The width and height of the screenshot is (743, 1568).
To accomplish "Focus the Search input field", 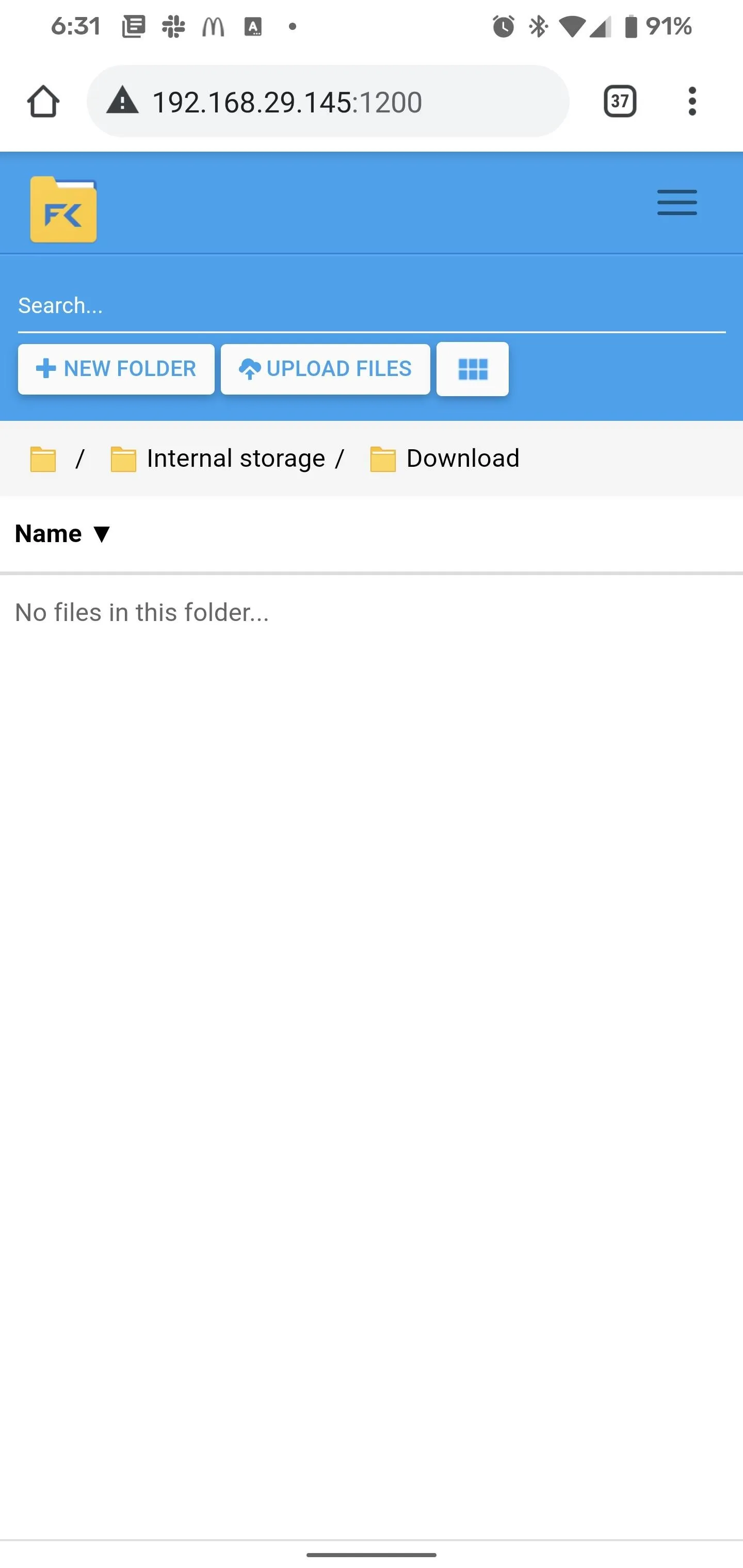I will coord(372,306).
